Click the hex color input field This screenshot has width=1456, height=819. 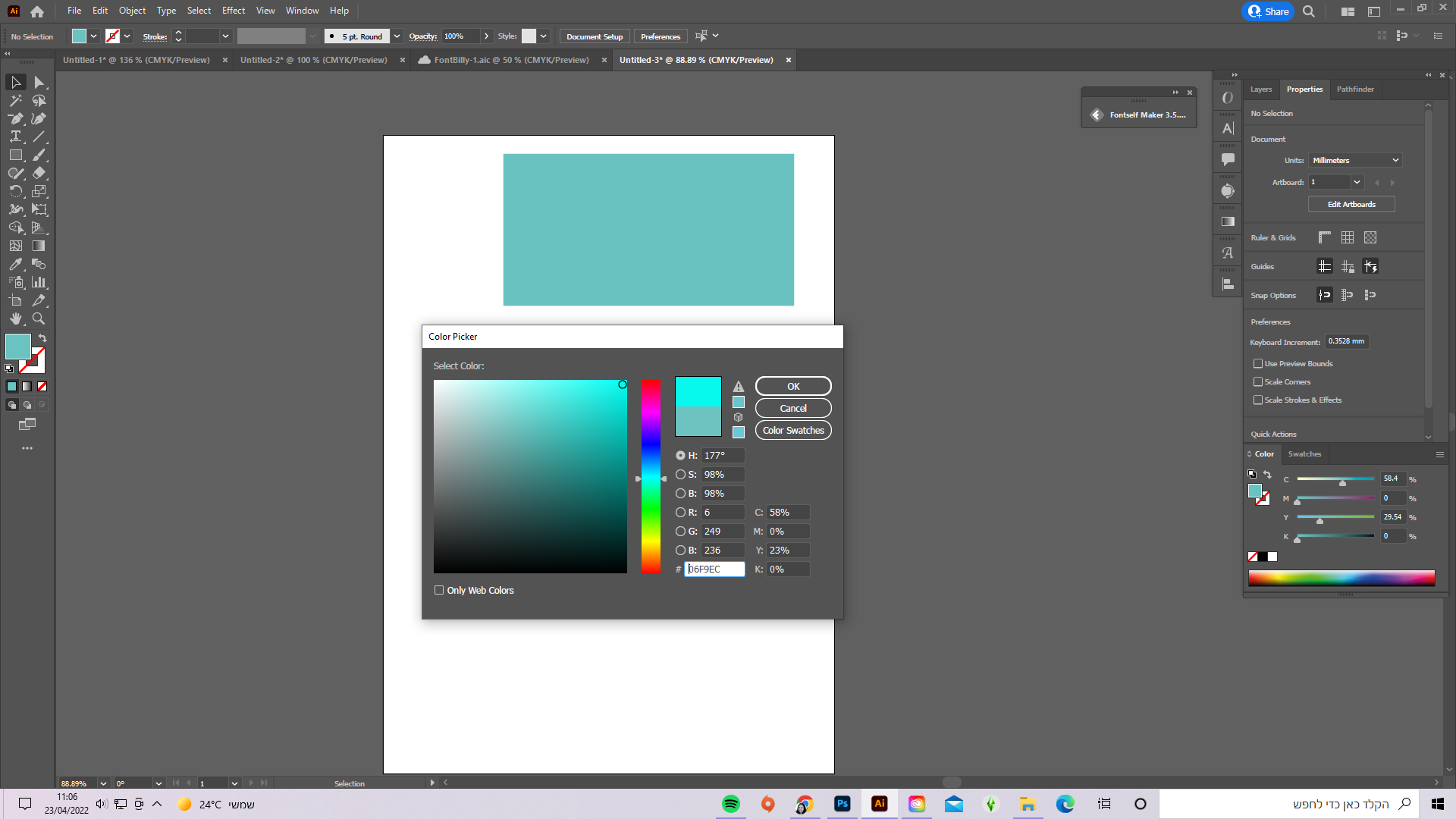[x=714, y=569]
